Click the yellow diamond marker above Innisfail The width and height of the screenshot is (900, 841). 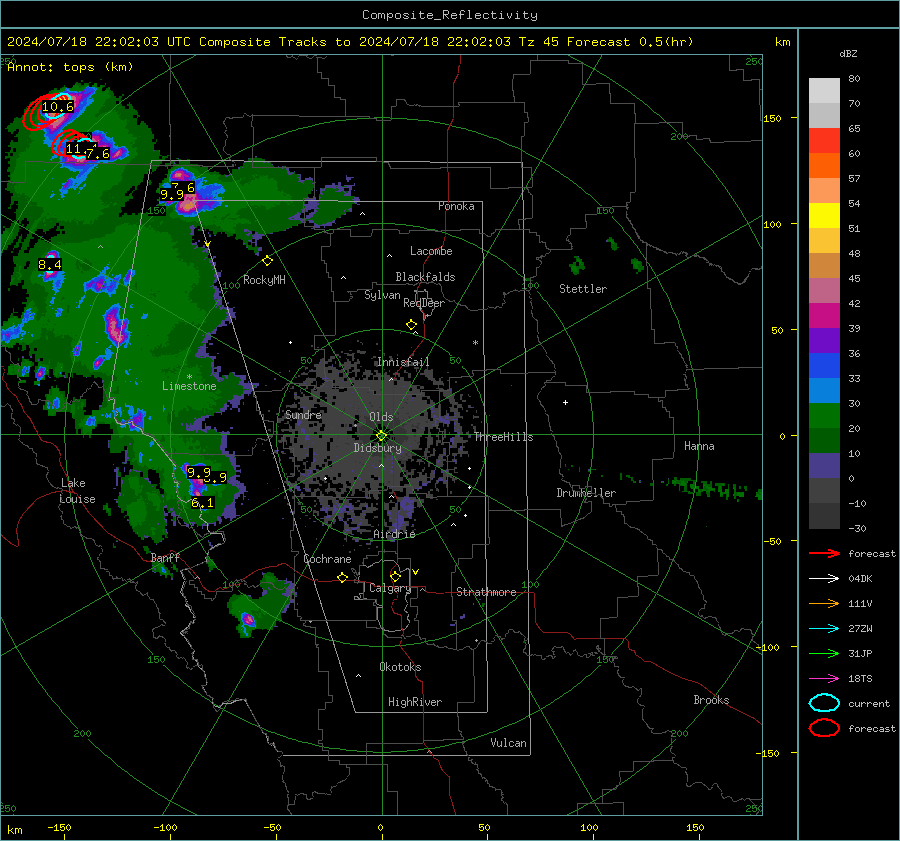(411, 325)
